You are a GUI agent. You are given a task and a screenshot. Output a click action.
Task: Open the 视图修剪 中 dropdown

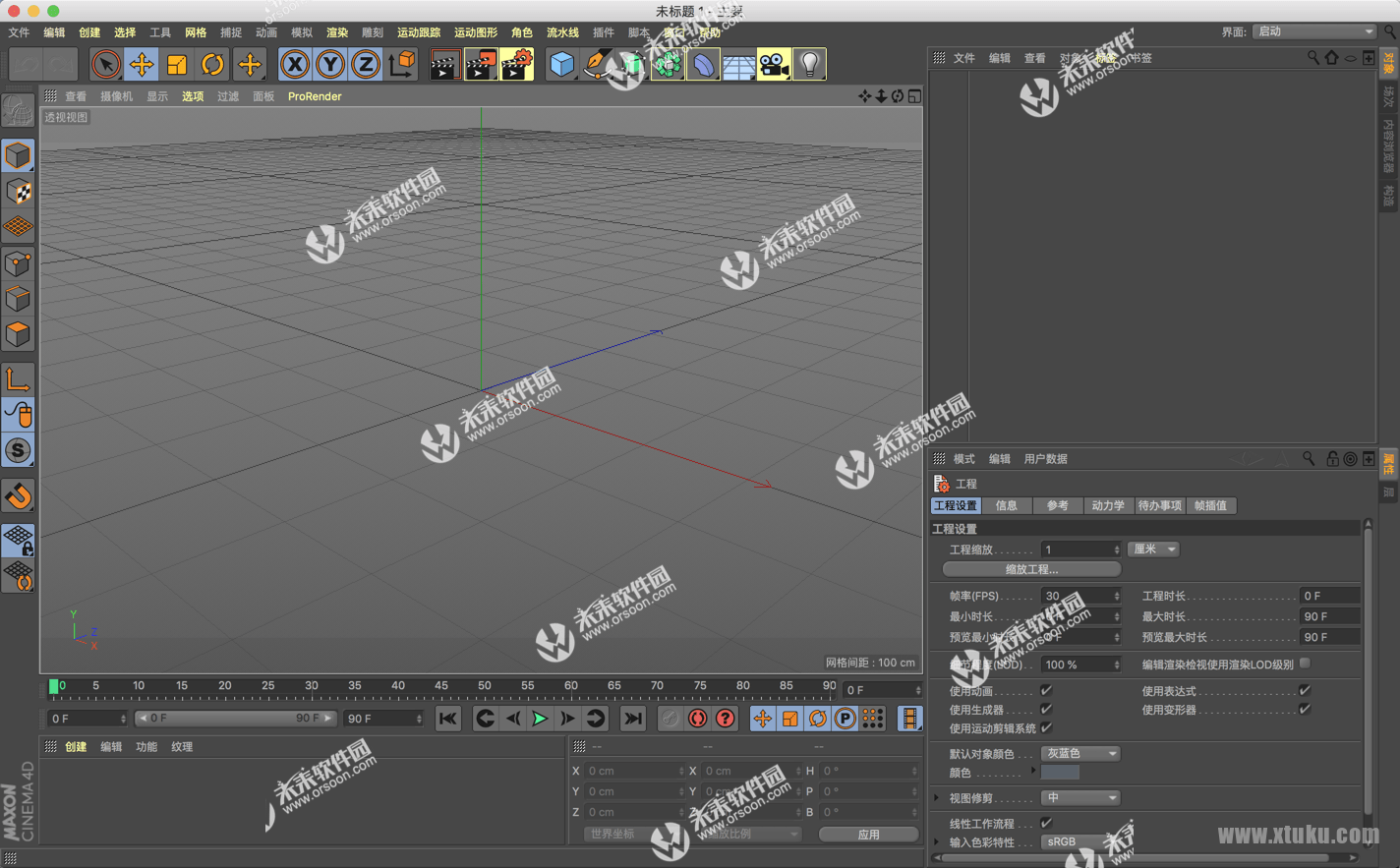tap(1080, 797)
